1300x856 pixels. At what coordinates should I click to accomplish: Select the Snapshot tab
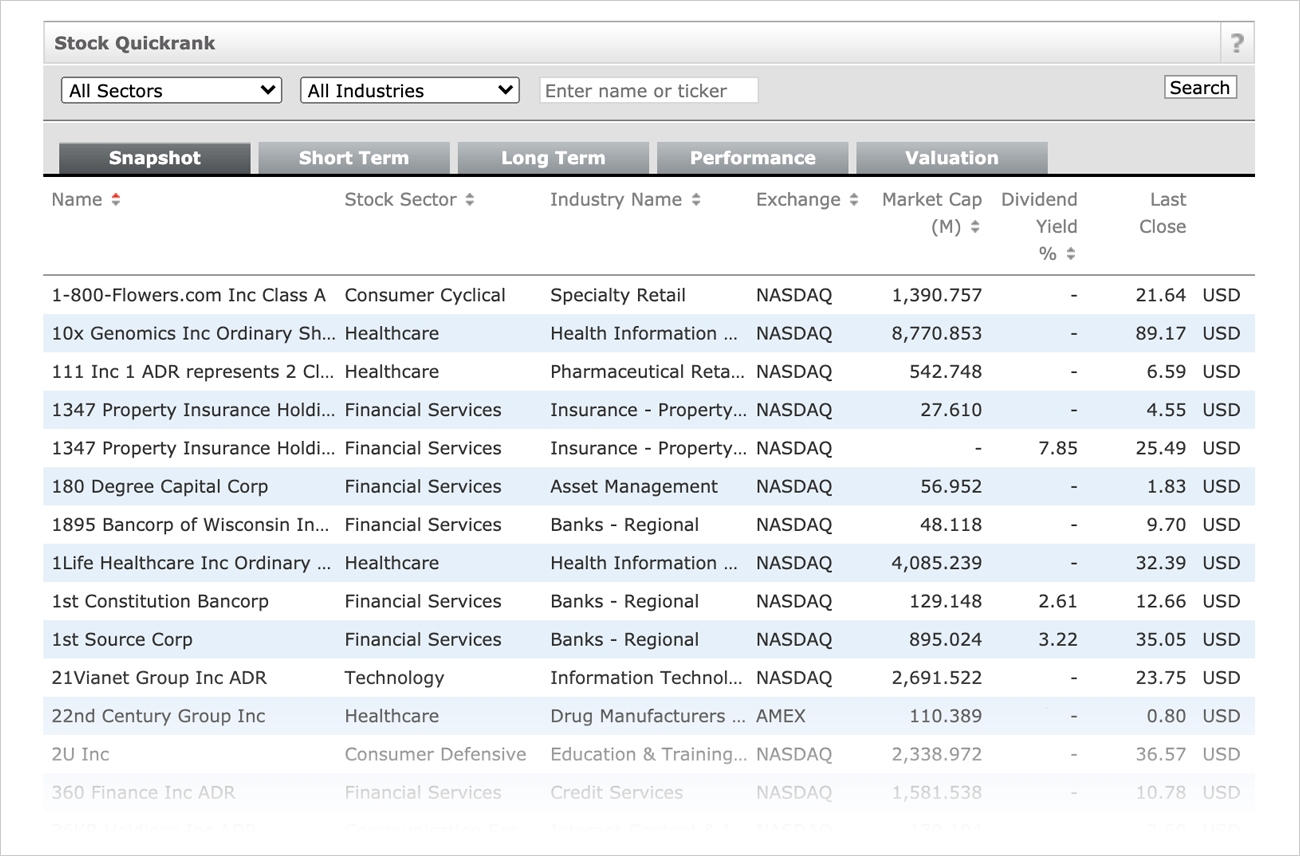[155, 158]
